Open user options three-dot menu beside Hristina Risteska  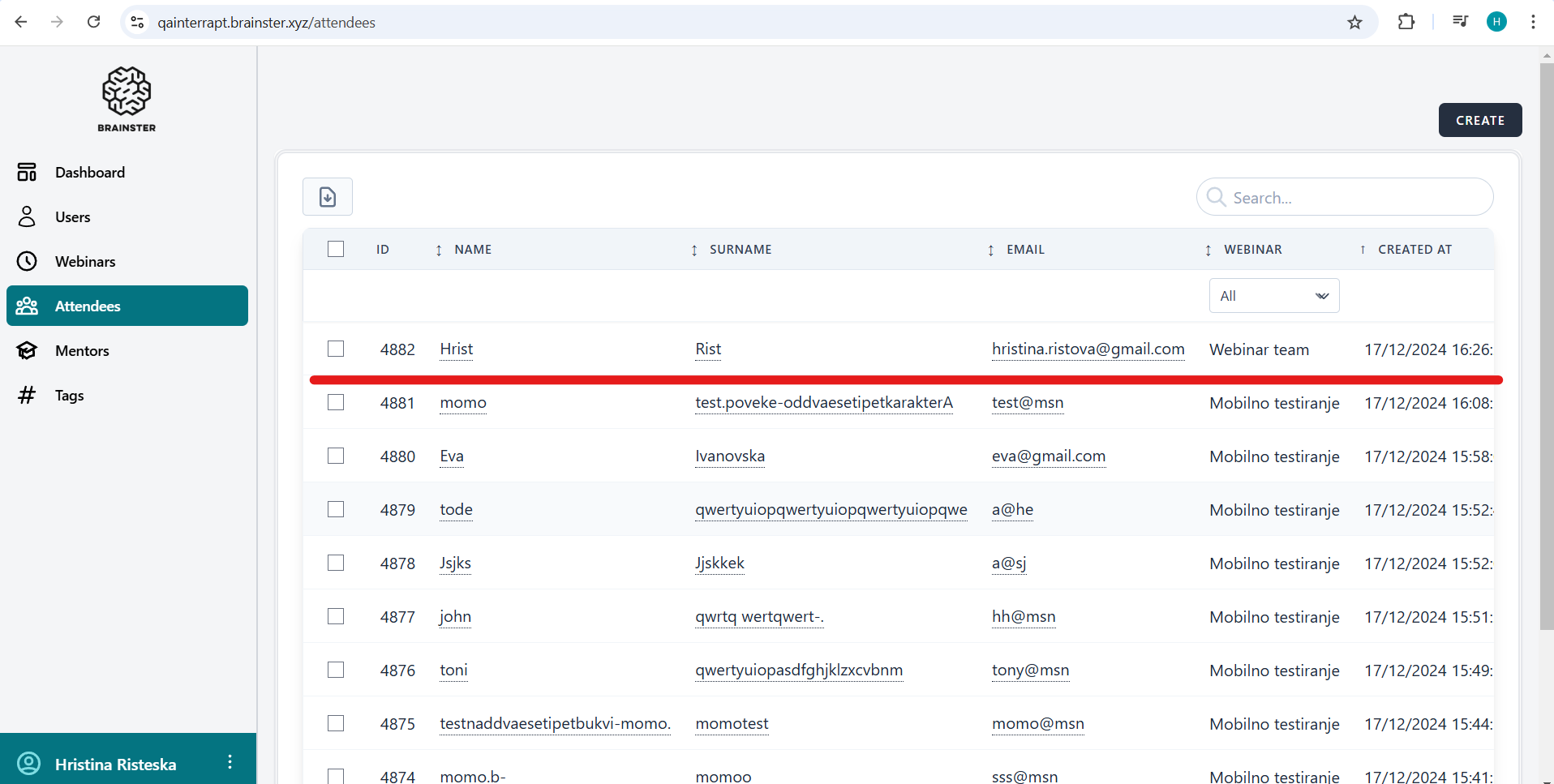click(x=230, y=762)
